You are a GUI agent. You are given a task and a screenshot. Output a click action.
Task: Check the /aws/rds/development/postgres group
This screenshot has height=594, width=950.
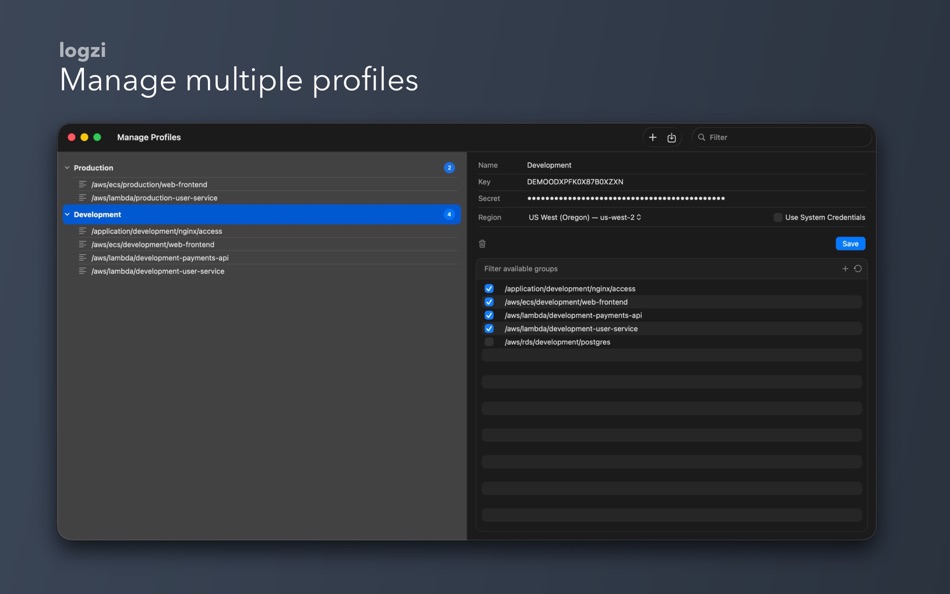(x=489, y=341)
